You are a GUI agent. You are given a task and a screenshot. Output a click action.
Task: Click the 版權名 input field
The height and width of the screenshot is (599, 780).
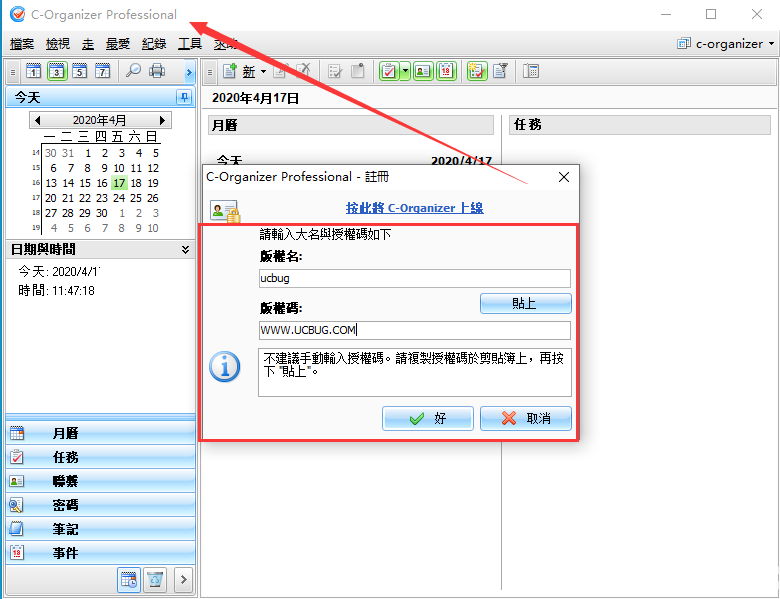pos(414,278)
